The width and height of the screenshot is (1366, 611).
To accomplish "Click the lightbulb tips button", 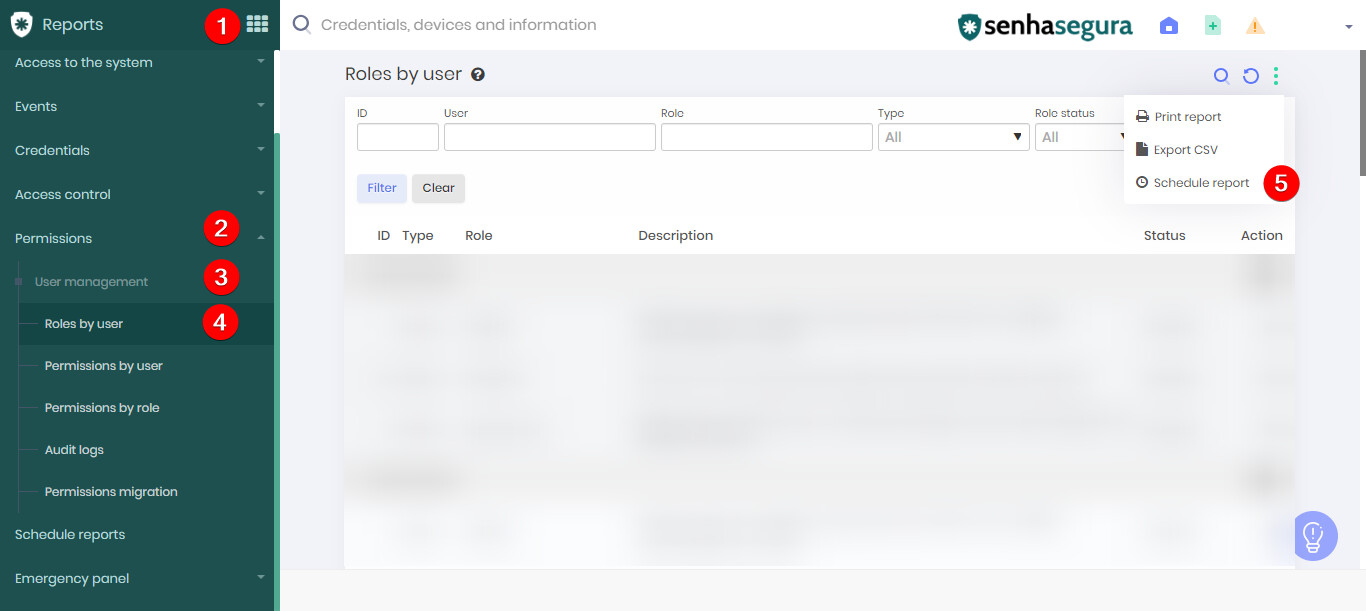I will 1314,536.
